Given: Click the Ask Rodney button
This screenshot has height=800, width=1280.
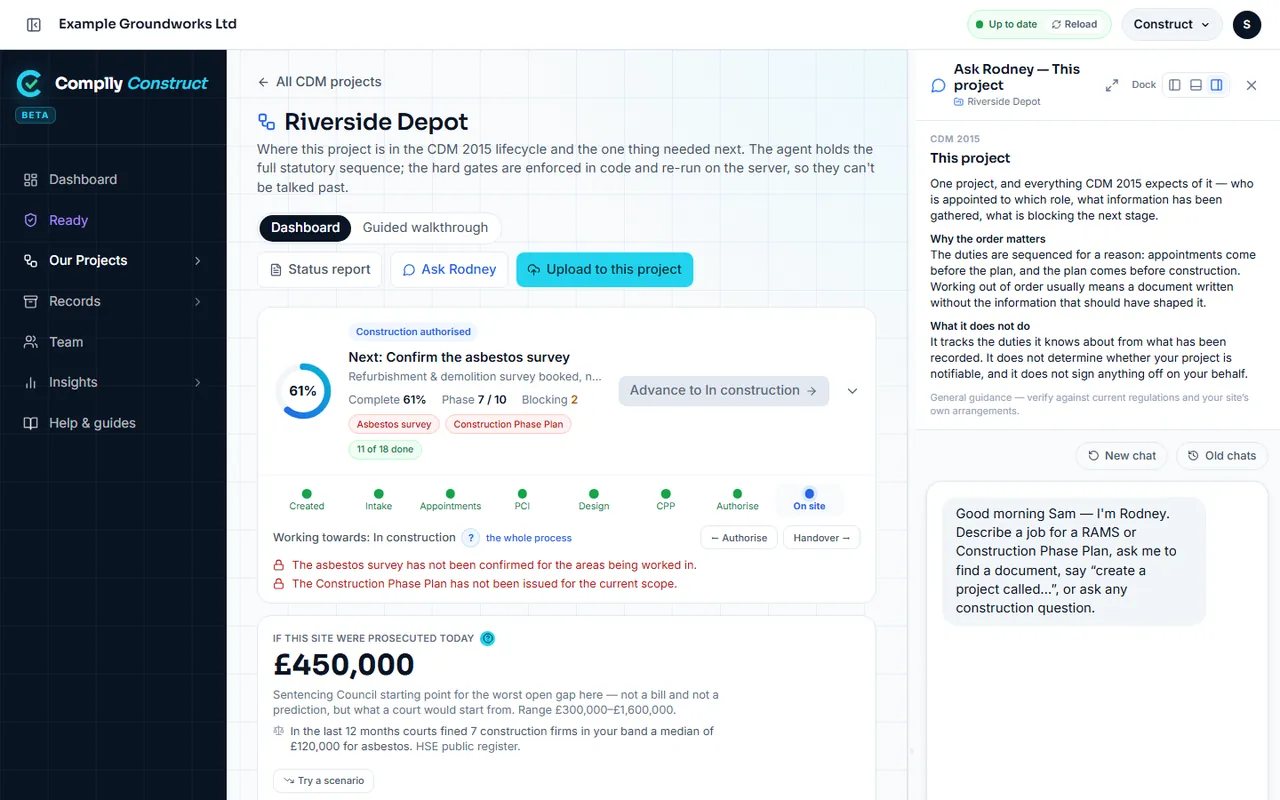Looking at the screenshot, I should point(449,270).
